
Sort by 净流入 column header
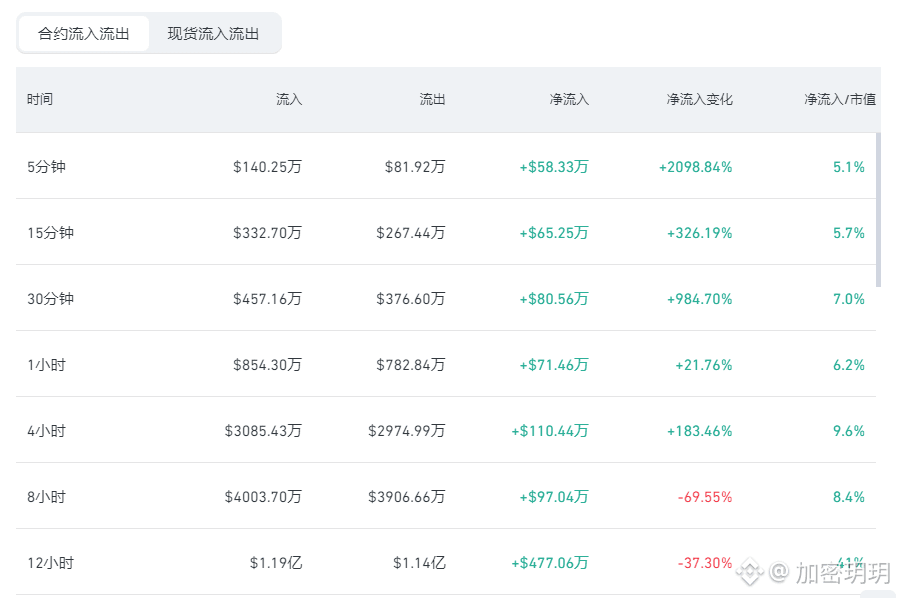pos(569,99)
